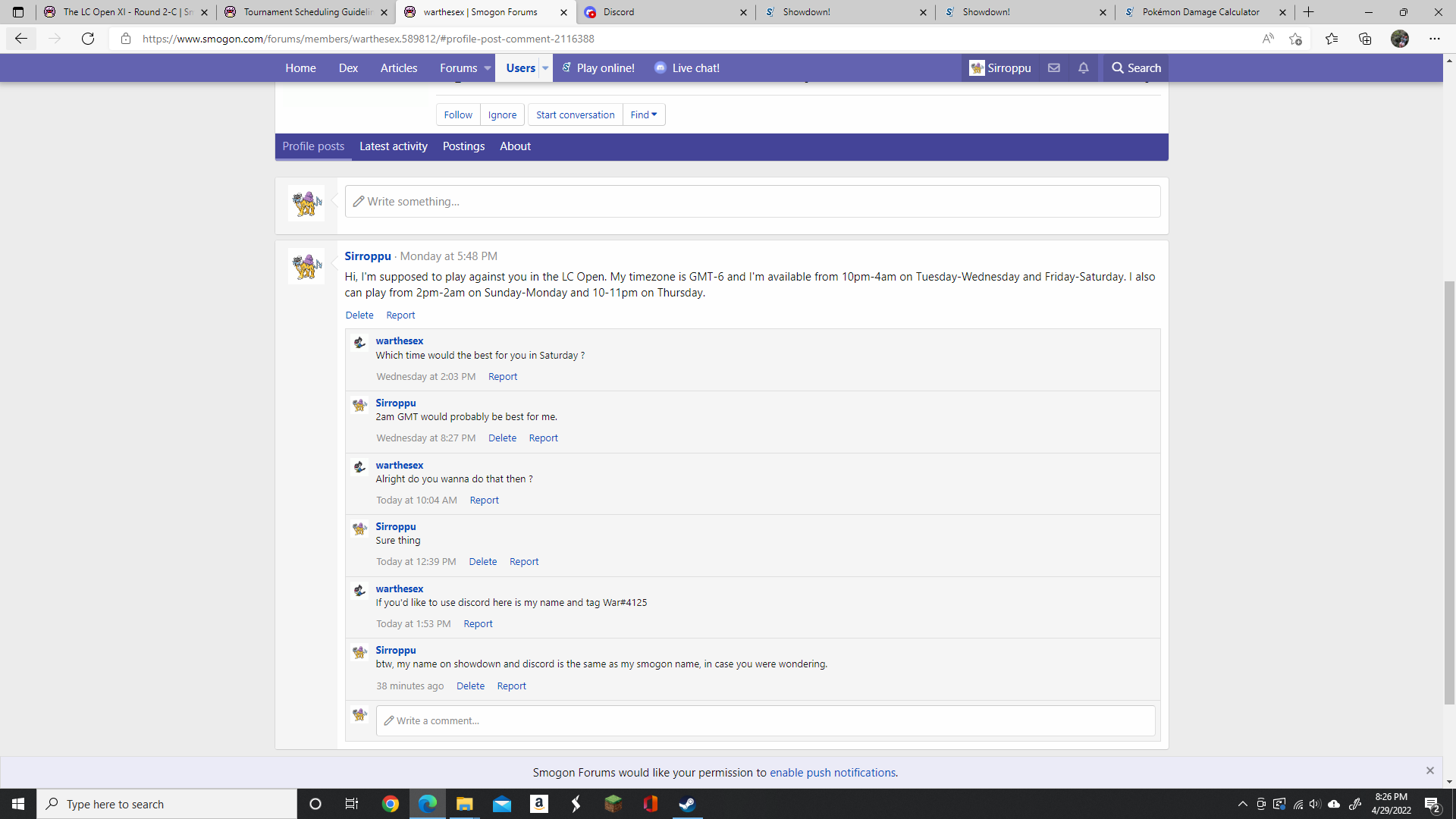1456x819 pixels.
Task: Click the page vertical scrollbar
Action: click(1449, 493)
